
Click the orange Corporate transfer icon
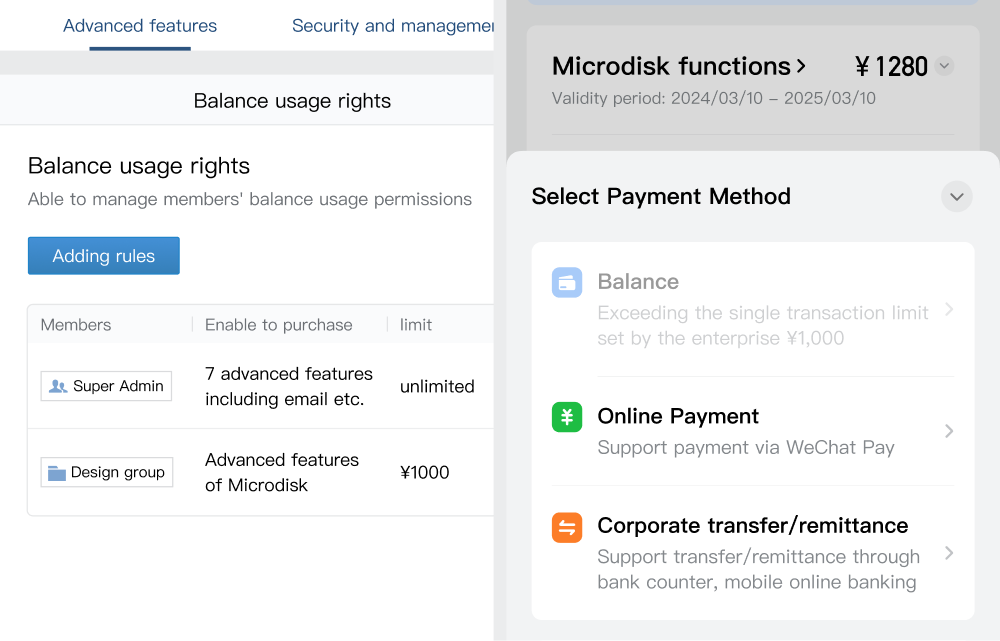point(566,527)
